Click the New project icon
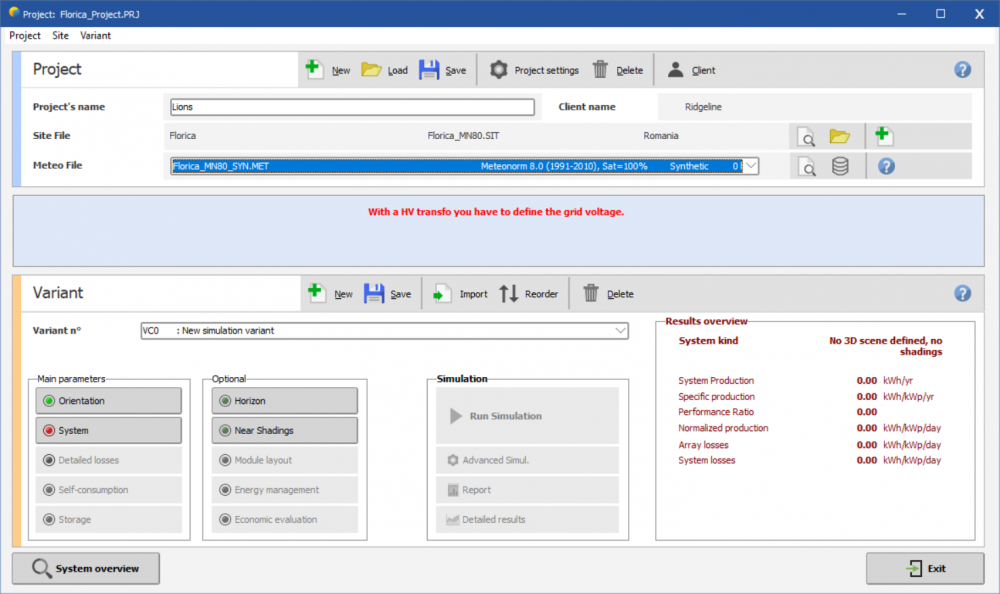The width and height of the screenshot is (1000, 594). pyautogui.click(x=314, y=69)
